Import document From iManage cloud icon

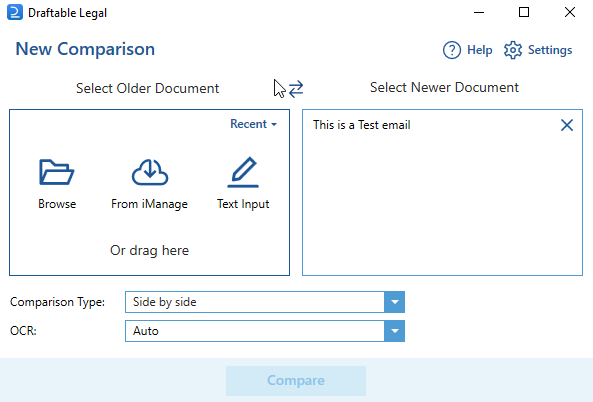pyautogui.click(x=150, y=172)
